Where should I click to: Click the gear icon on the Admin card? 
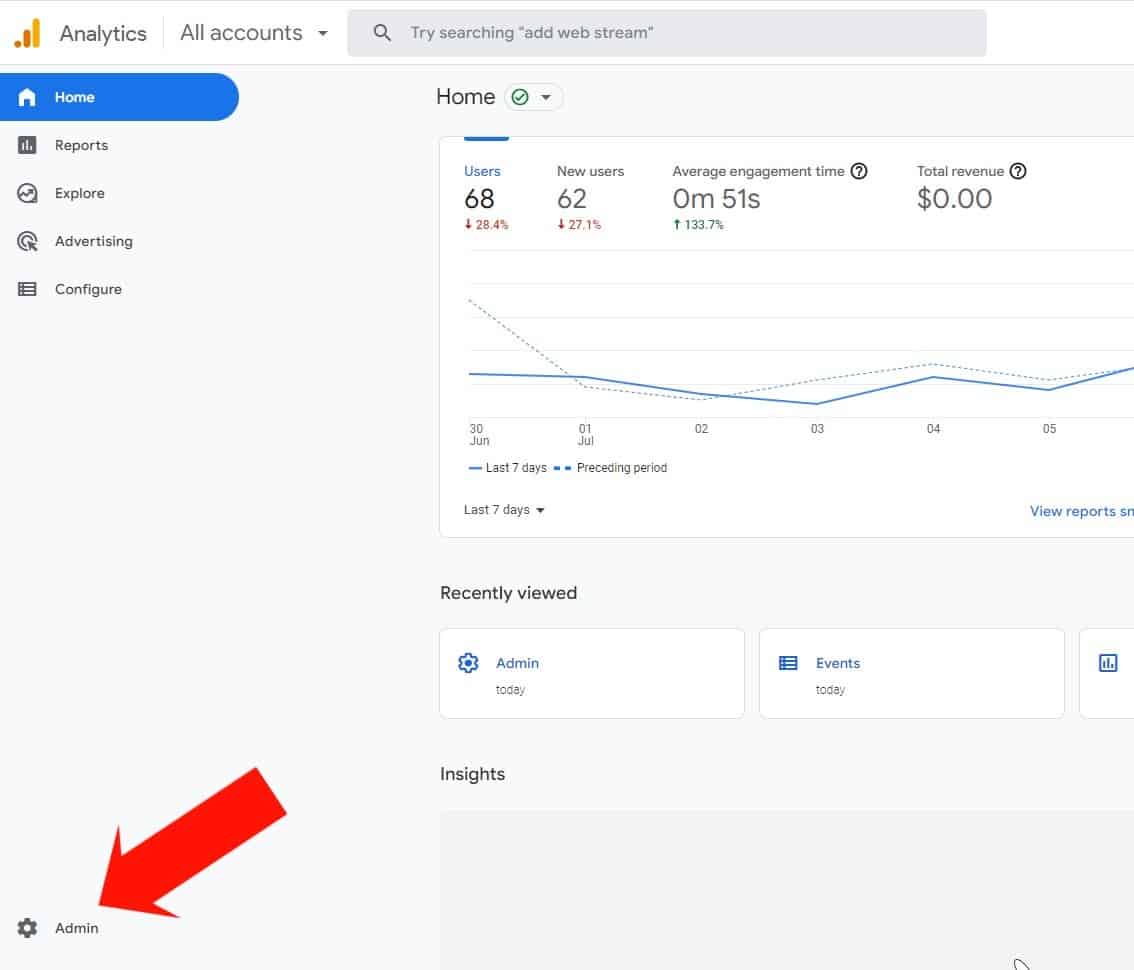[468, 663]
